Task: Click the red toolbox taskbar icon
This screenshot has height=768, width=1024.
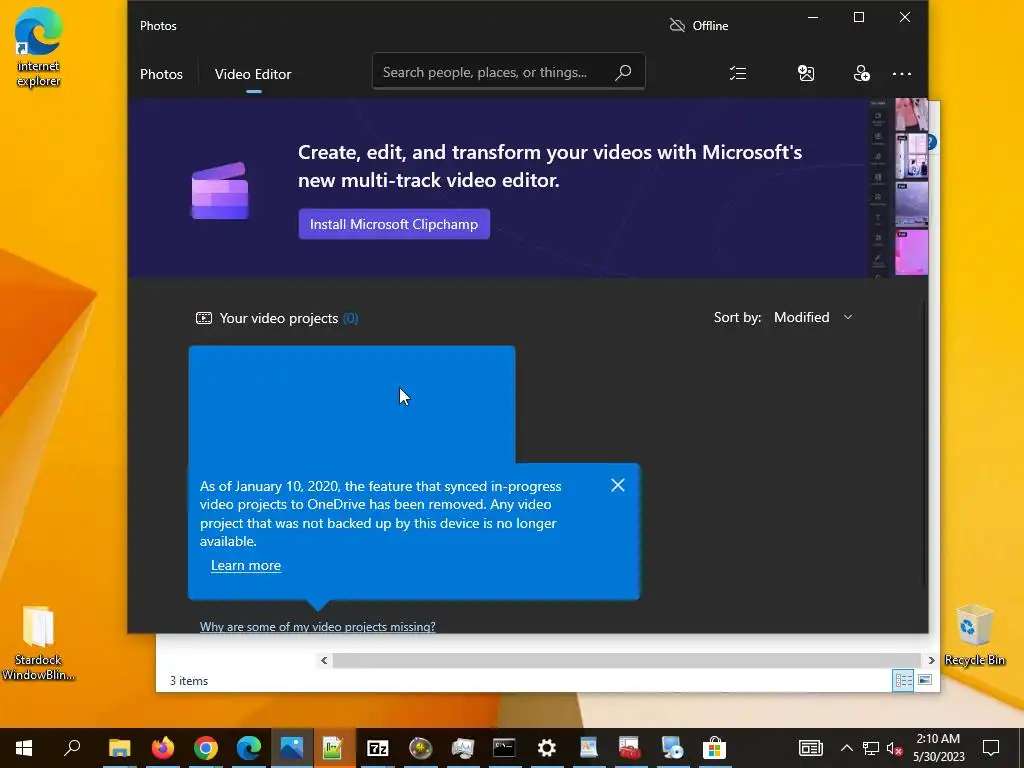Action: point(630,748)
